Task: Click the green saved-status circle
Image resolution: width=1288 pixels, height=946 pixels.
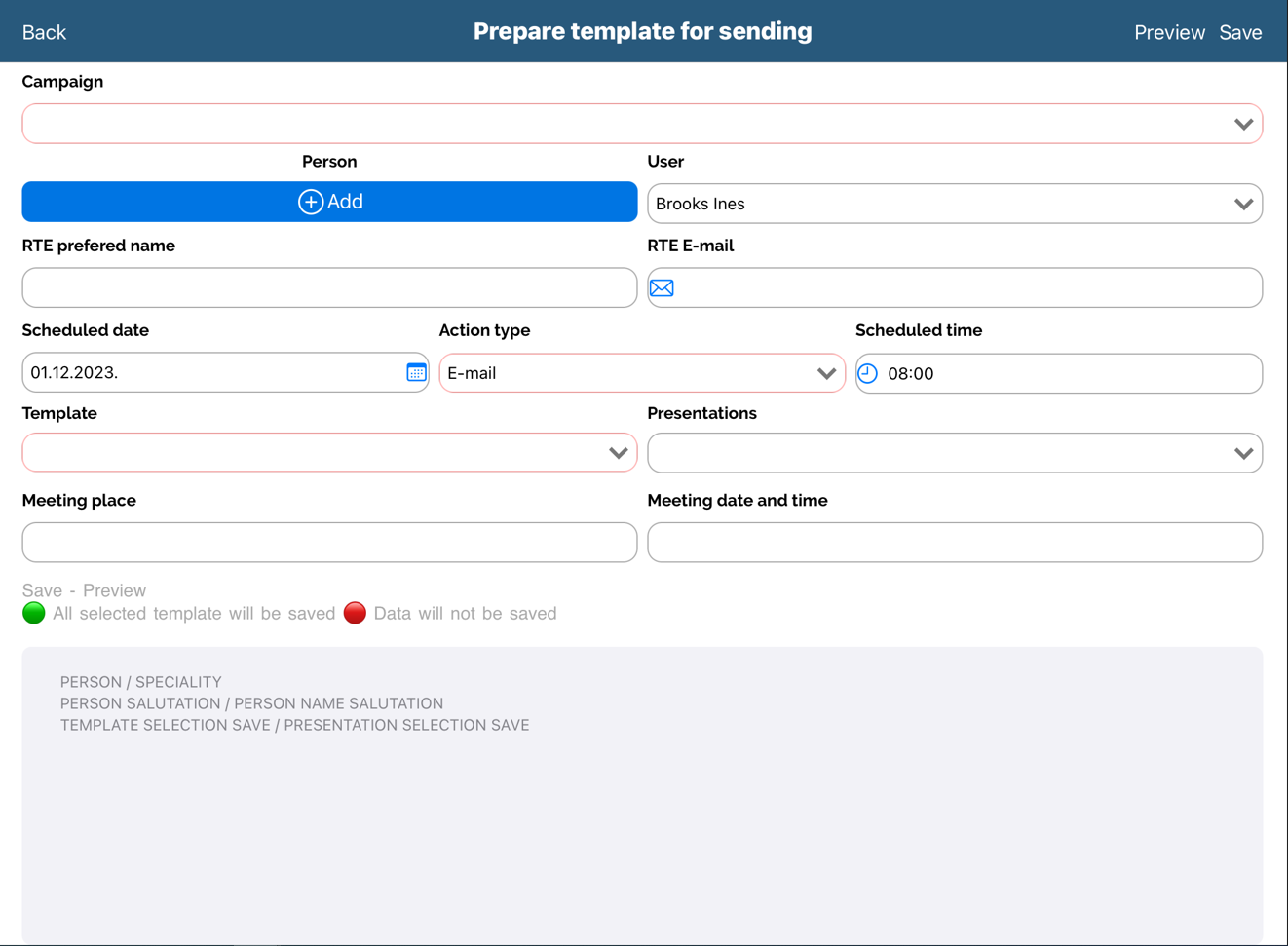Action: pyautogui.click(x=34, y=613)
